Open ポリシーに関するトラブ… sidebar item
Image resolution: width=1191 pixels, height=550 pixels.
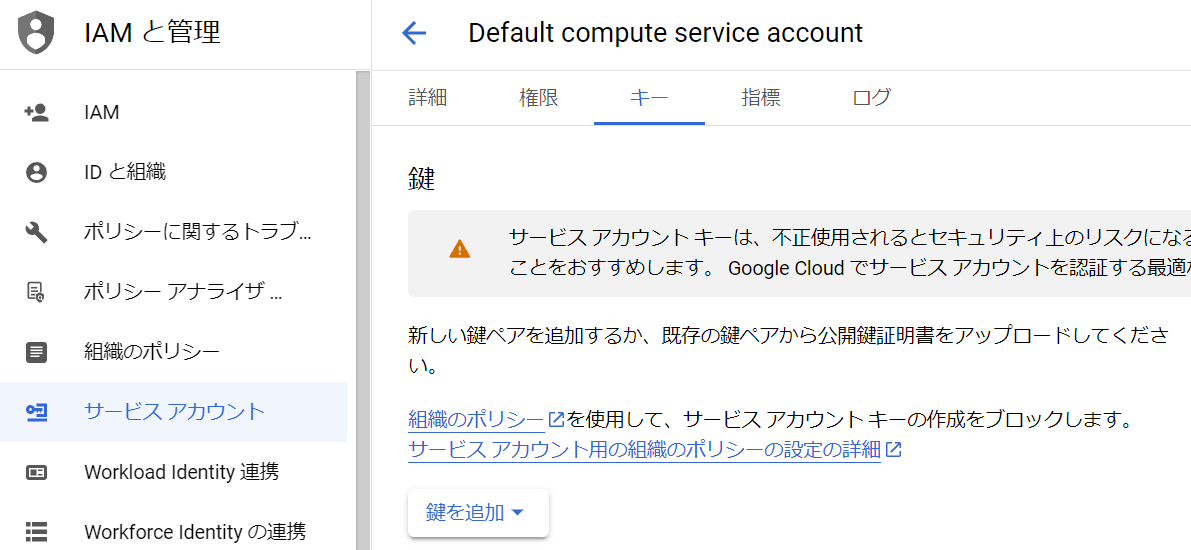pos(173,232)
